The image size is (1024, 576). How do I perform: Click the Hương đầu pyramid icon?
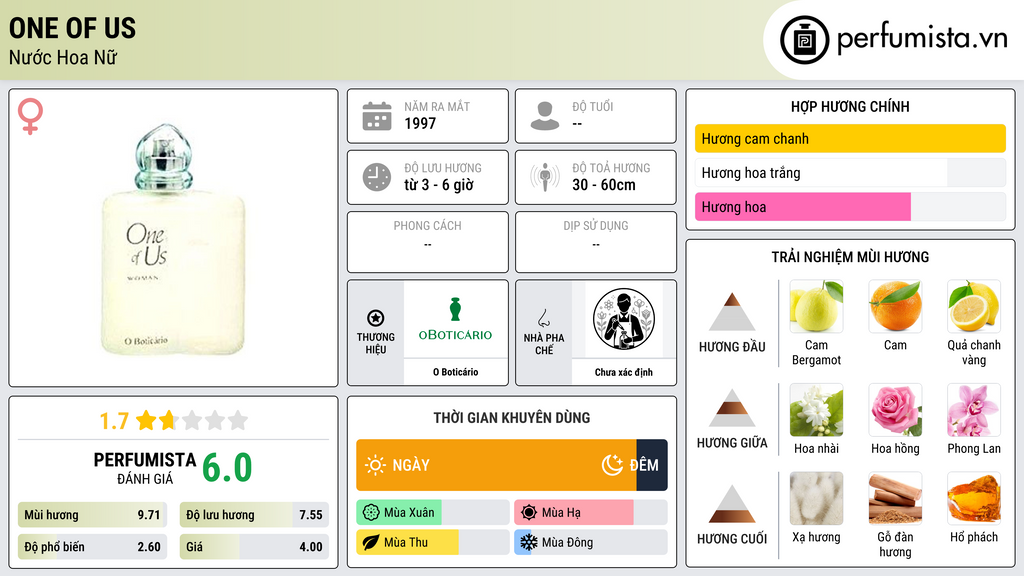tap(732, 312)
